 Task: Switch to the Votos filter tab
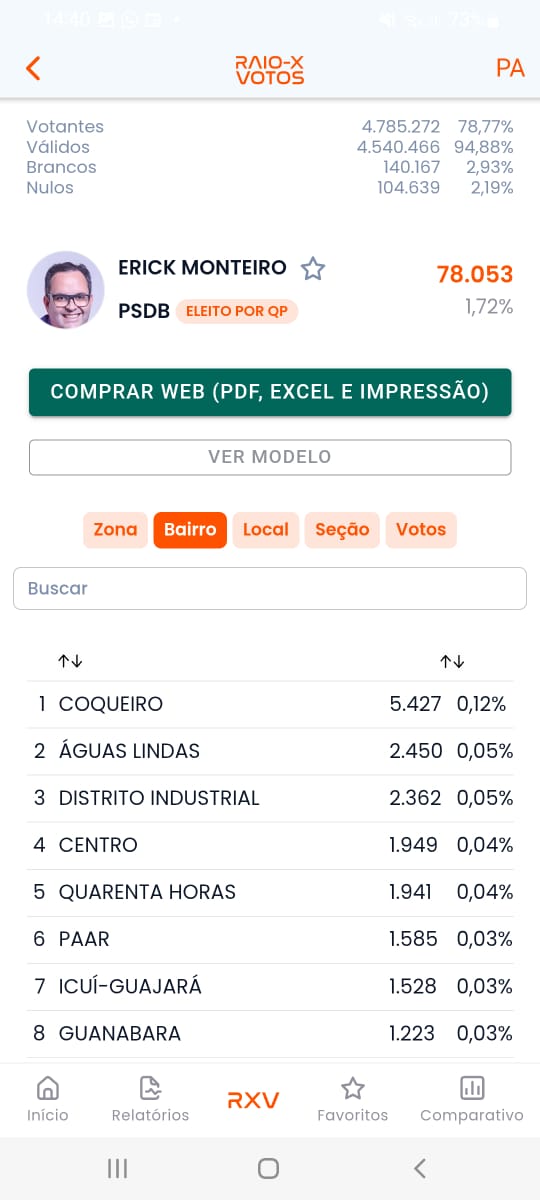(x=421, y=530)
